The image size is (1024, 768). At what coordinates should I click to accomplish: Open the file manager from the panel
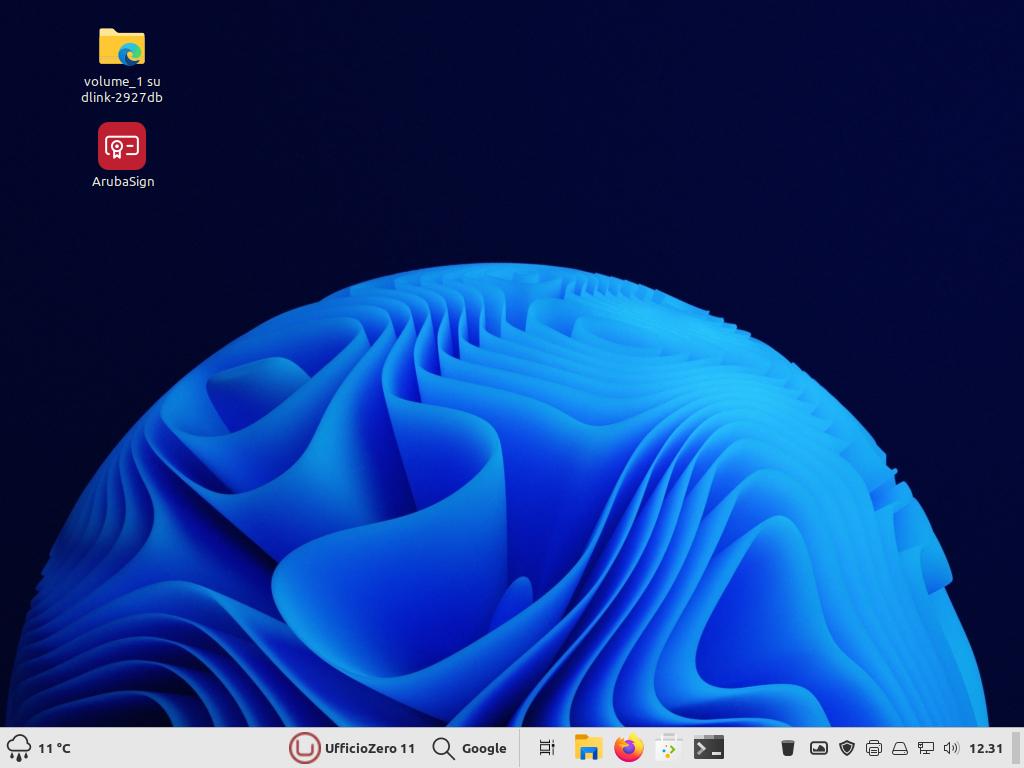pyautogui.click(x=587, y=747)
